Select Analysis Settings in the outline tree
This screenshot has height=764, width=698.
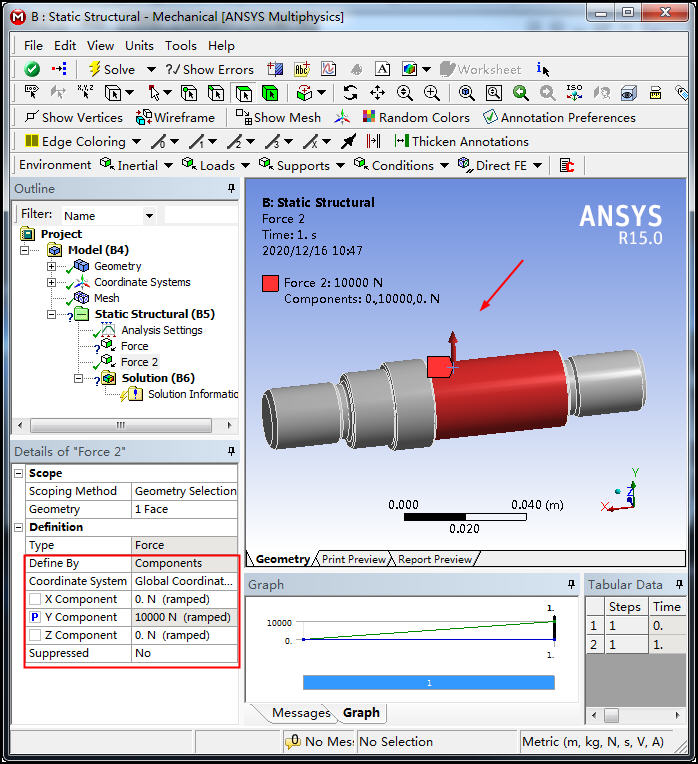click(161, 330)
